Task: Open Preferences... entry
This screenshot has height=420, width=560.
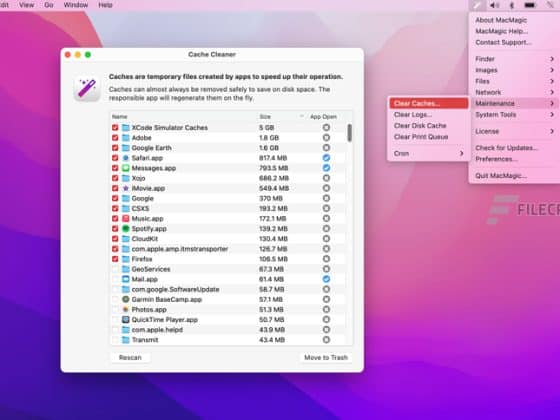Action: [x=514, y=159]
